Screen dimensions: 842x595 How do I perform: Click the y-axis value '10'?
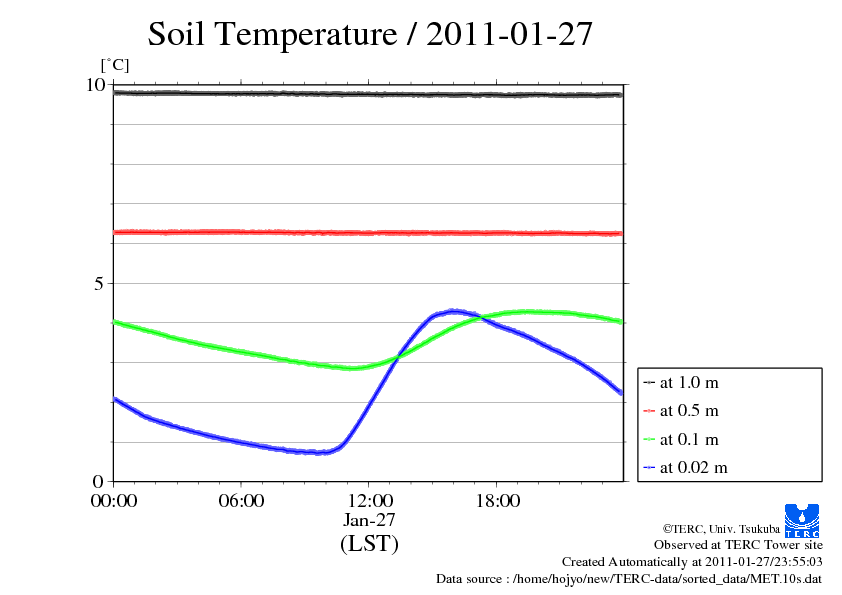(96, 85)
